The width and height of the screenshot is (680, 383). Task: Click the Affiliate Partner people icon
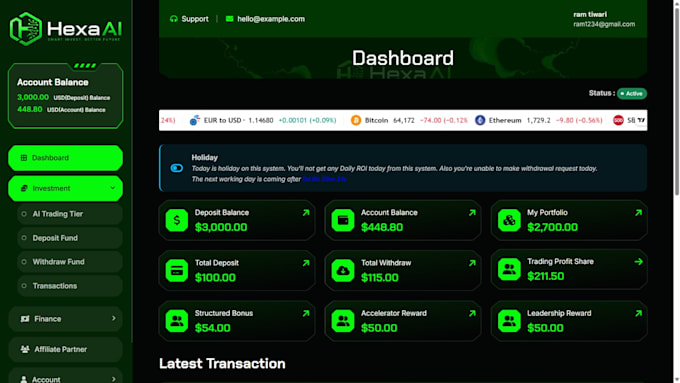point(25,349)
